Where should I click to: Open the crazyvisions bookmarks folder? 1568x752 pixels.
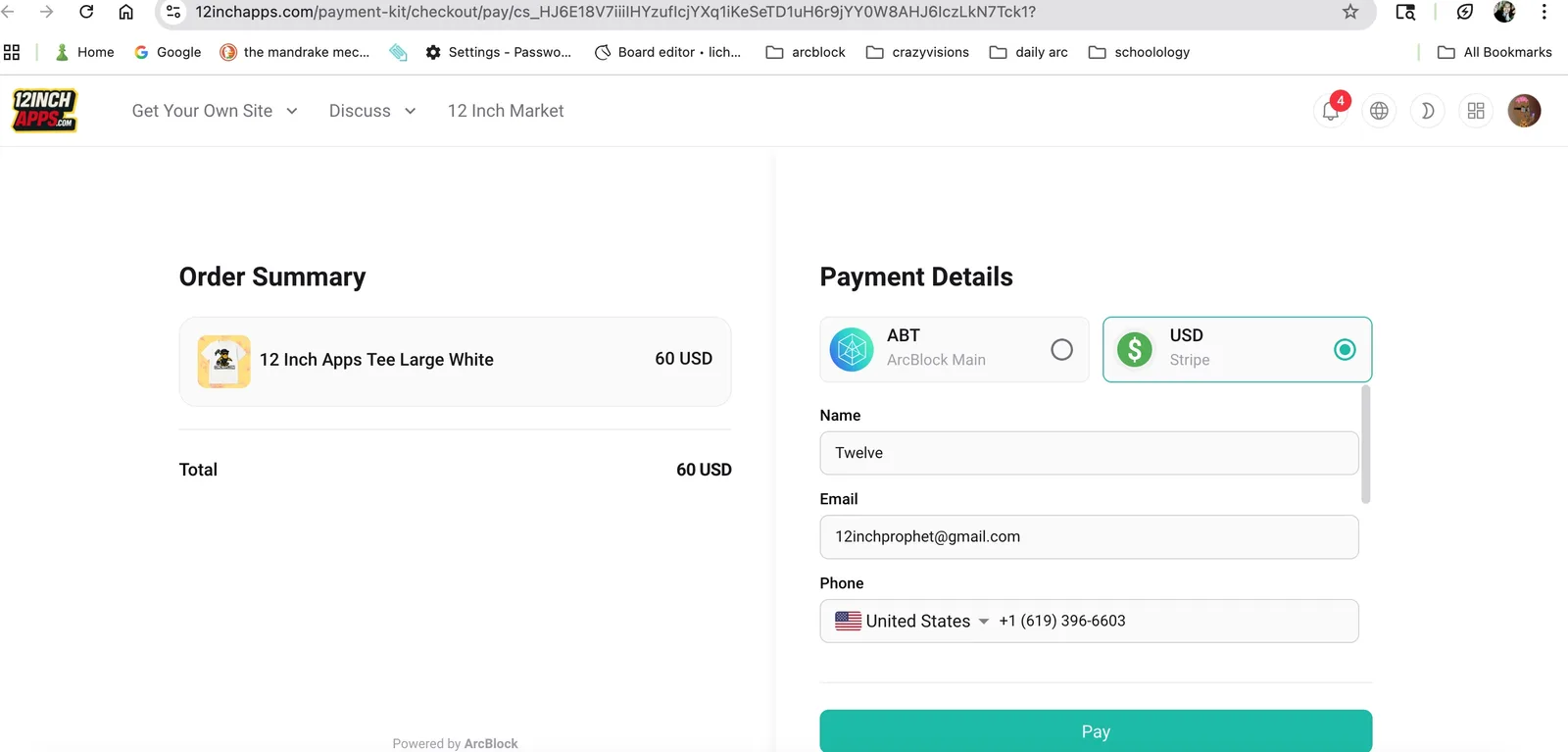click(917, 52)
